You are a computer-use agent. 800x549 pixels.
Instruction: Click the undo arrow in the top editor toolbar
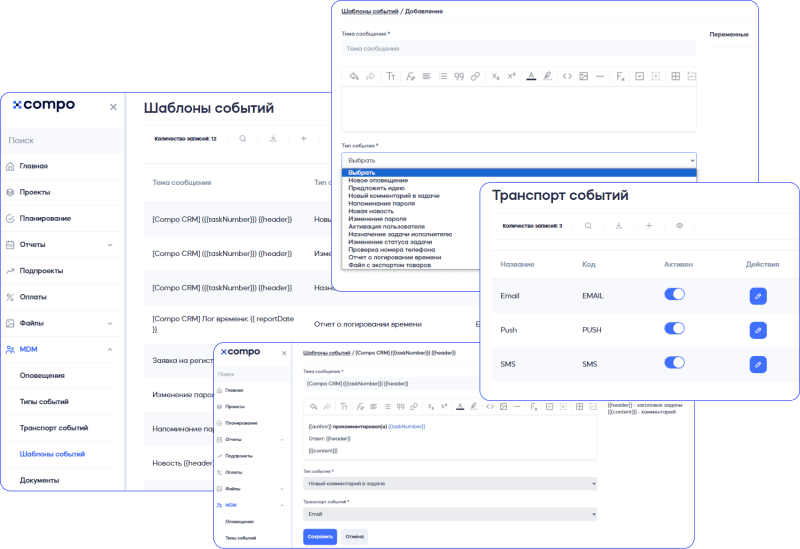(x=354, y=76)
